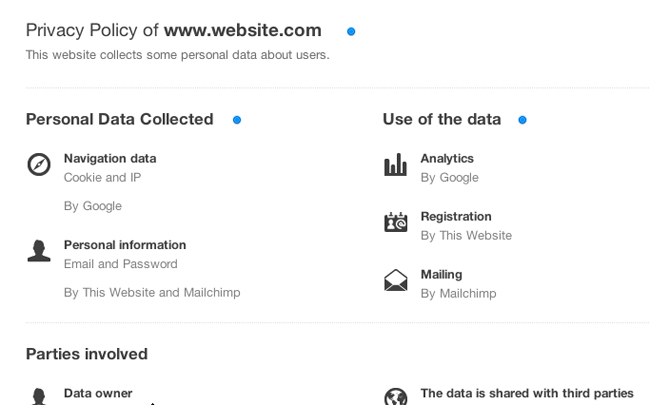The width and height of the screenshot is (650, 405).
Task: Click the Personal information silhouette icon
Action: coord(39,250)
